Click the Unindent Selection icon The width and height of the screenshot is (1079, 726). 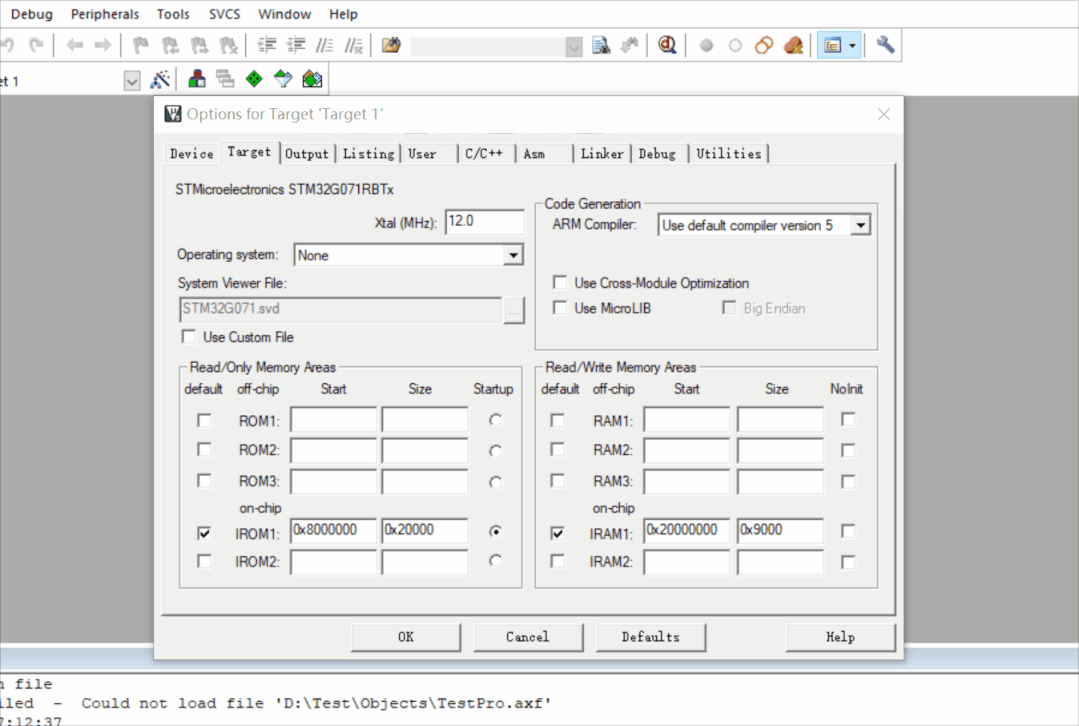[x=296, y=45]
